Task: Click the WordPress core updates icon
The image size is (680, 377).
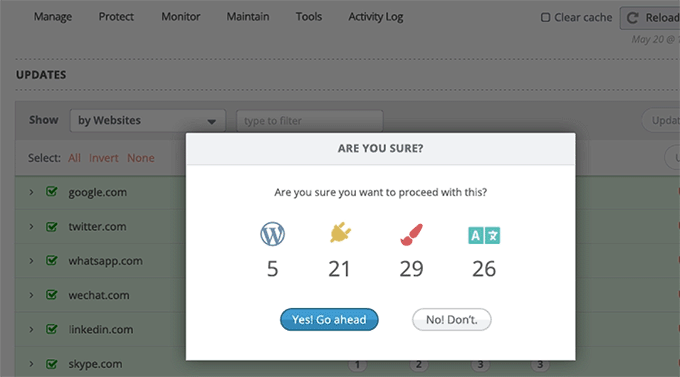Action: click(x=272, y=234)
